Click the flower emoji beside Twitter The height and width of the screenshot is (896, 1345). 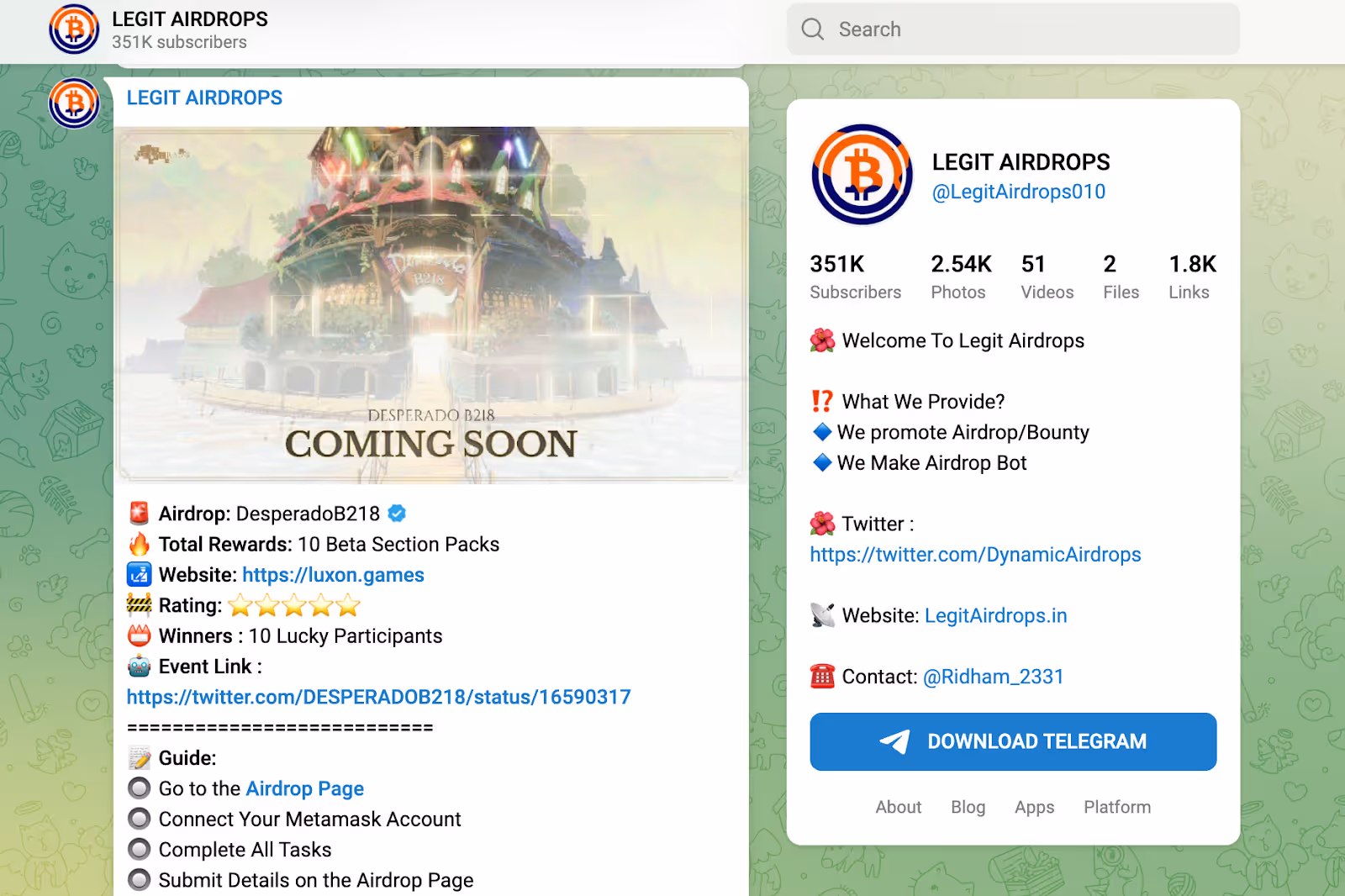[822, 524]
